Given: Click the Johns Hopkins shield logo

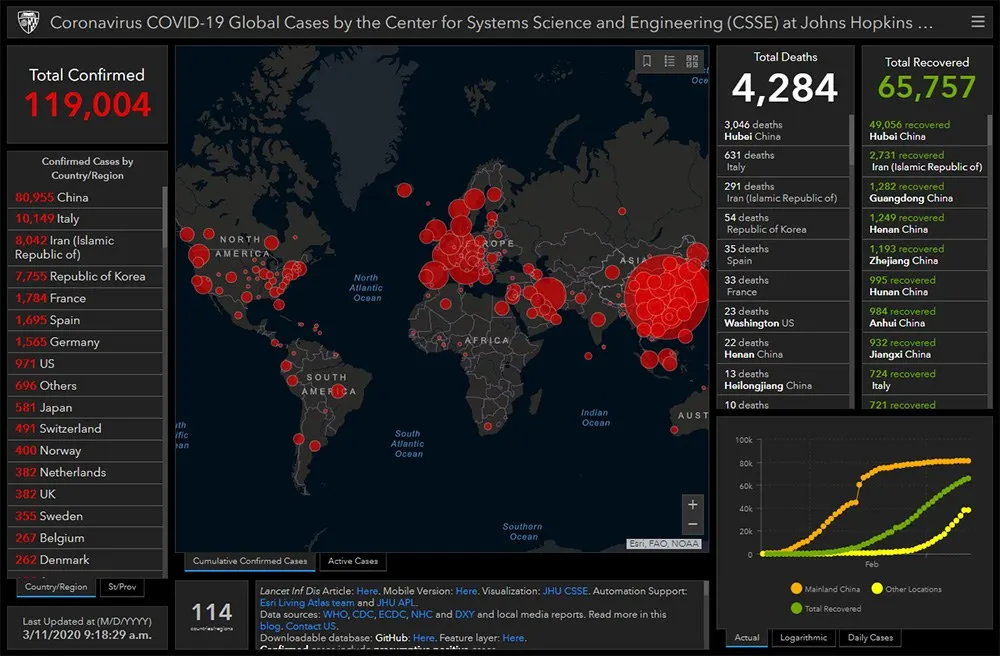Looking at the screenshot, I should click(28, 21).
